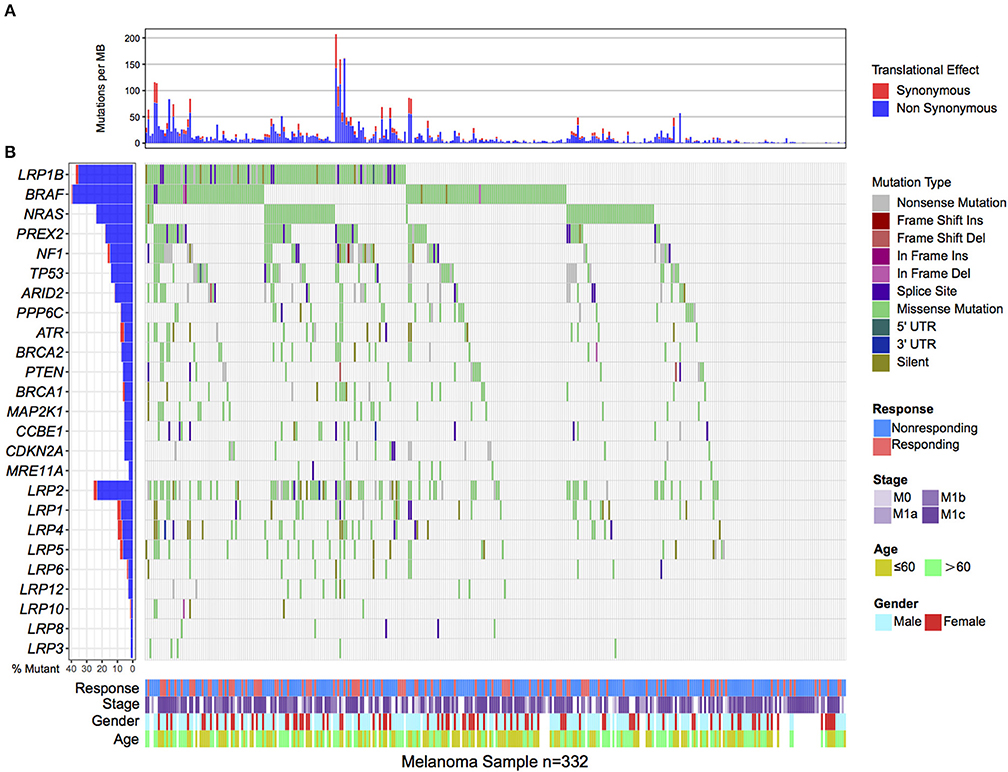Viewport: 1008px width, 772px height.
Task: Select the BRCA1 gene label
Action: point(40,392)
